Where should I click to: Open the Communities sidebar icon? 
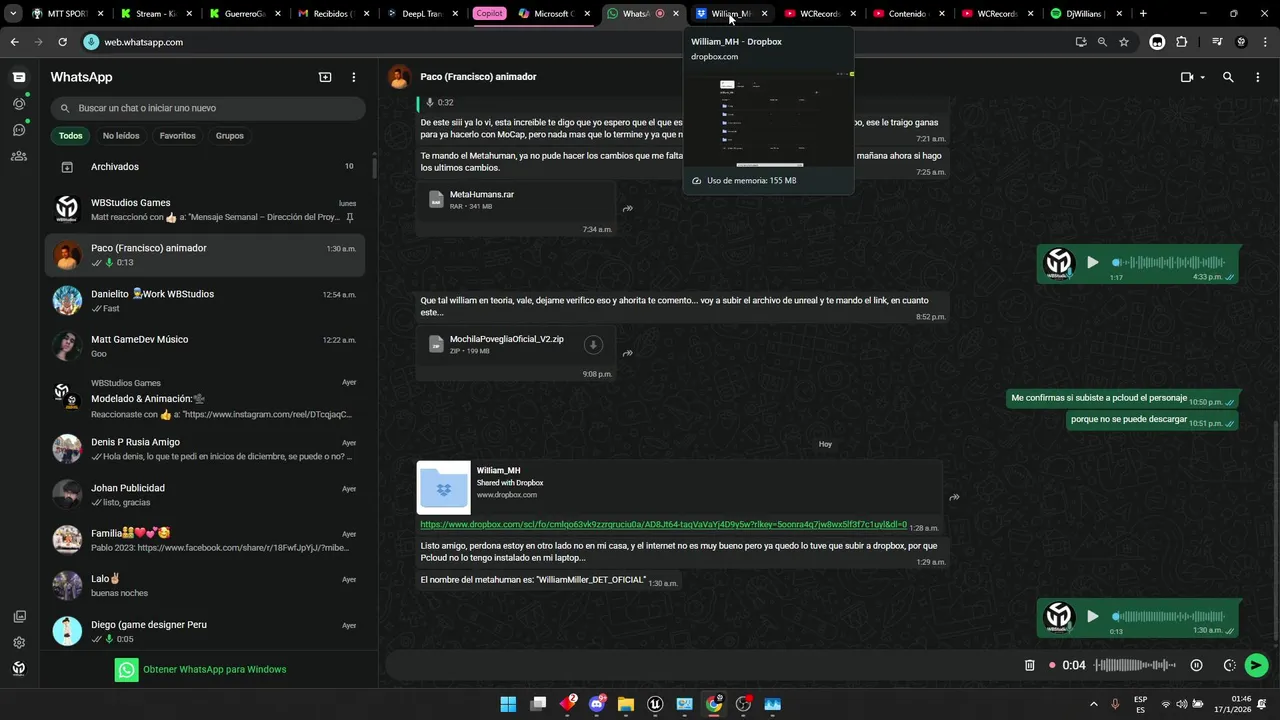click(19, 155)
